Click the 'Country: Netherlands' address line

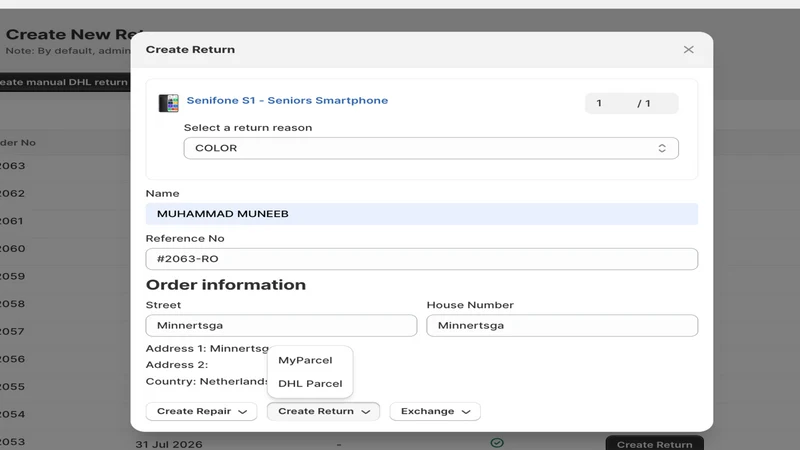pyautogui.click(x=207, y=382)
